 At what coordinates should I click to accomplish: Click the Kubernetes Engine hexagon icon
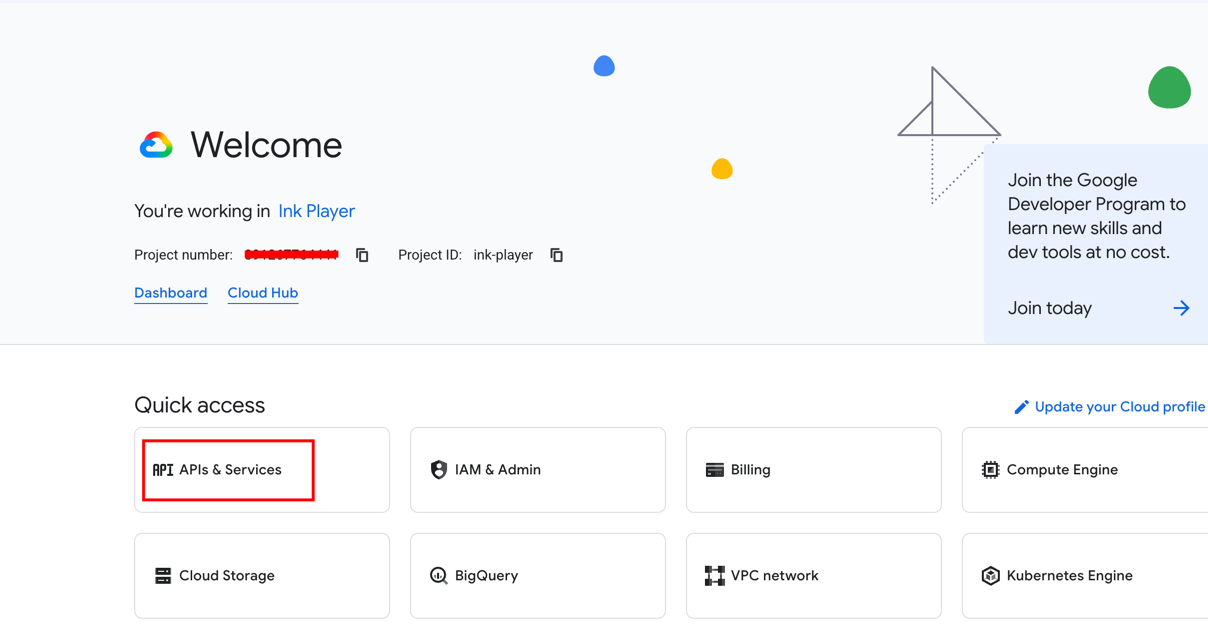click(990, 576)
